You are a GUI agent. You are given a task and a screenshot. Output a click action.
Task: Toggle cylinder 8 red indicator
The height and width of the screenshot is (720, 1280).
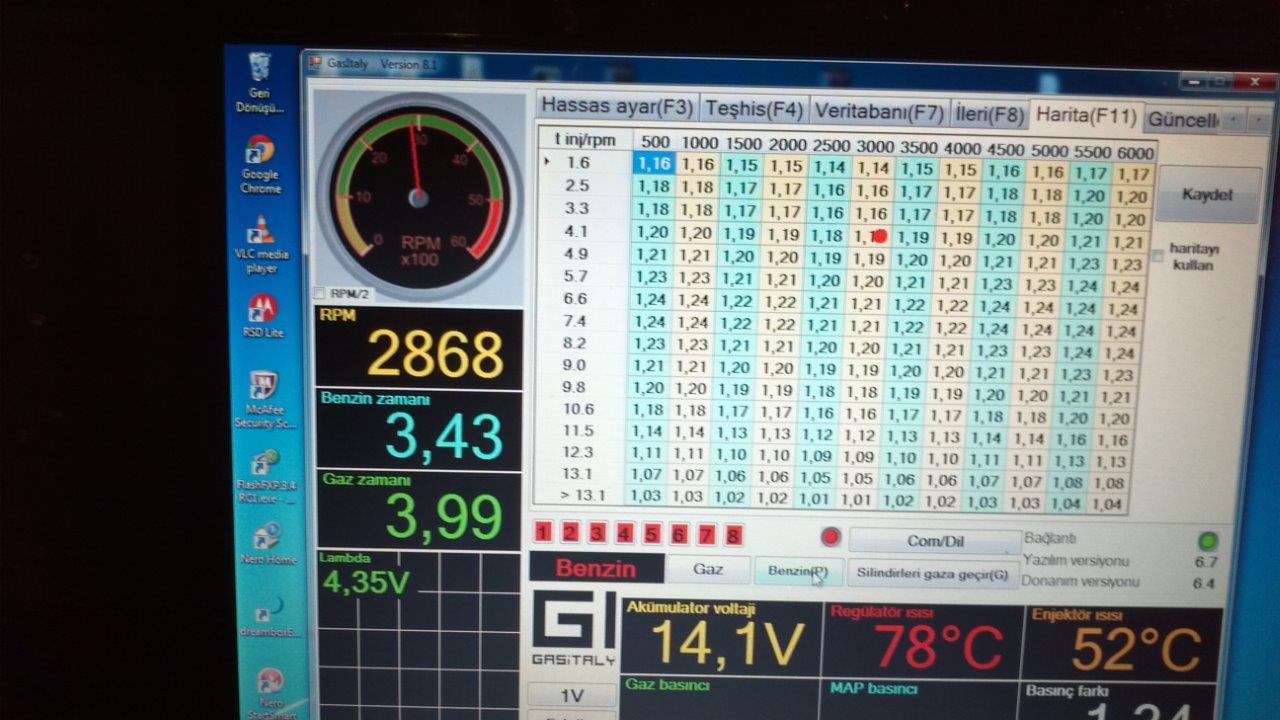pos(733,536)
